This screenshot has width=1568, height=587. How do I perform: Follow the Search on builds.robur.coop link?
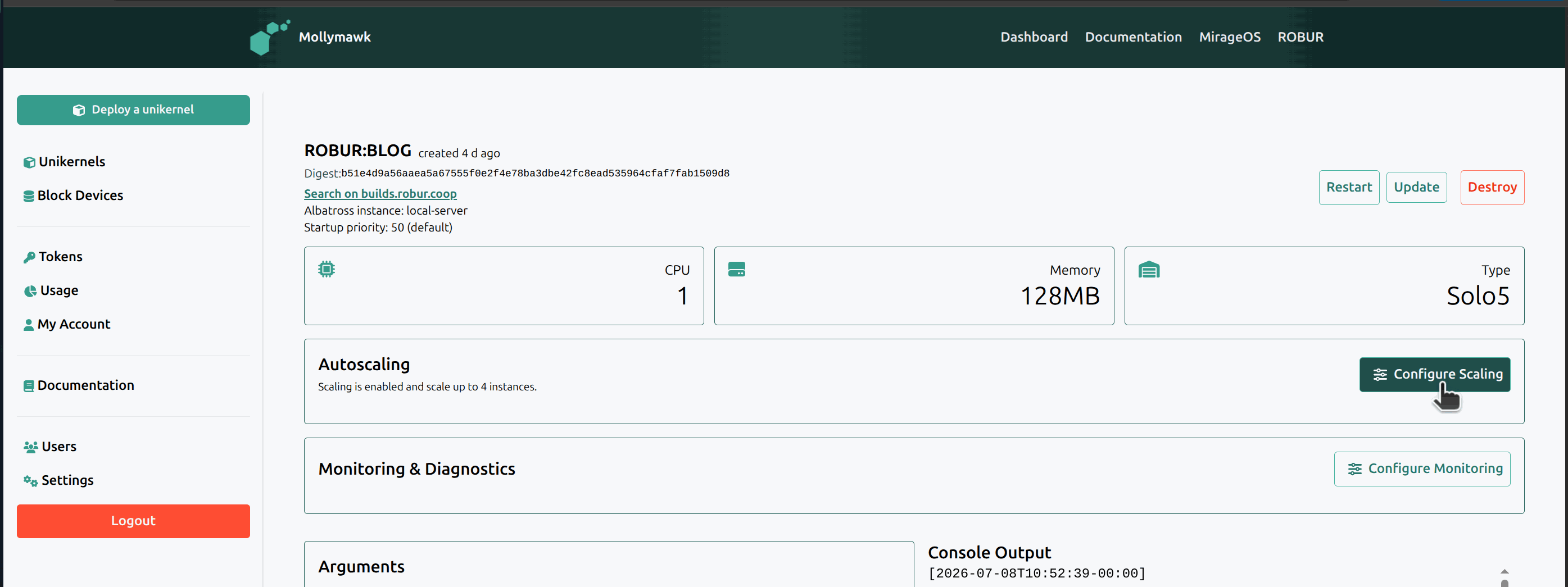click(x=380, y=193)
